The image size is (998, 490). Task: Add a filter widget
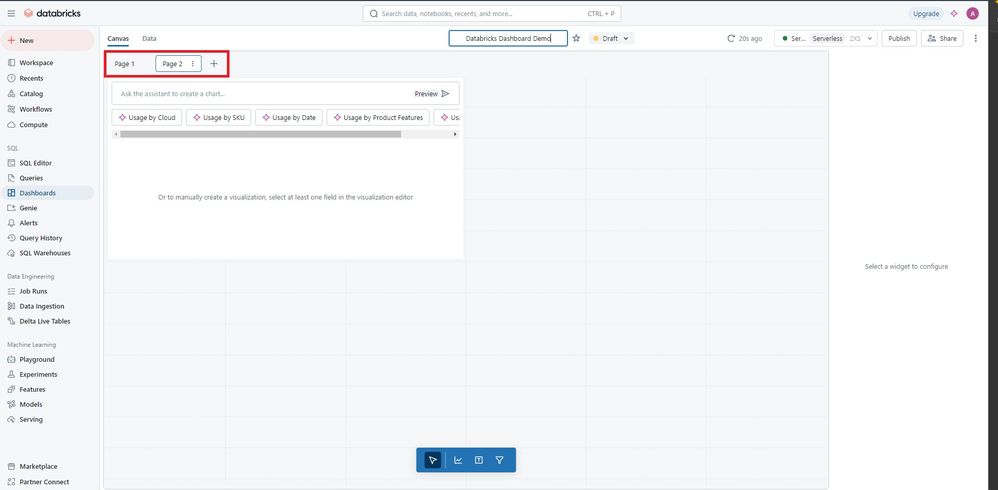pyautogui.click(x=499, y=460)
